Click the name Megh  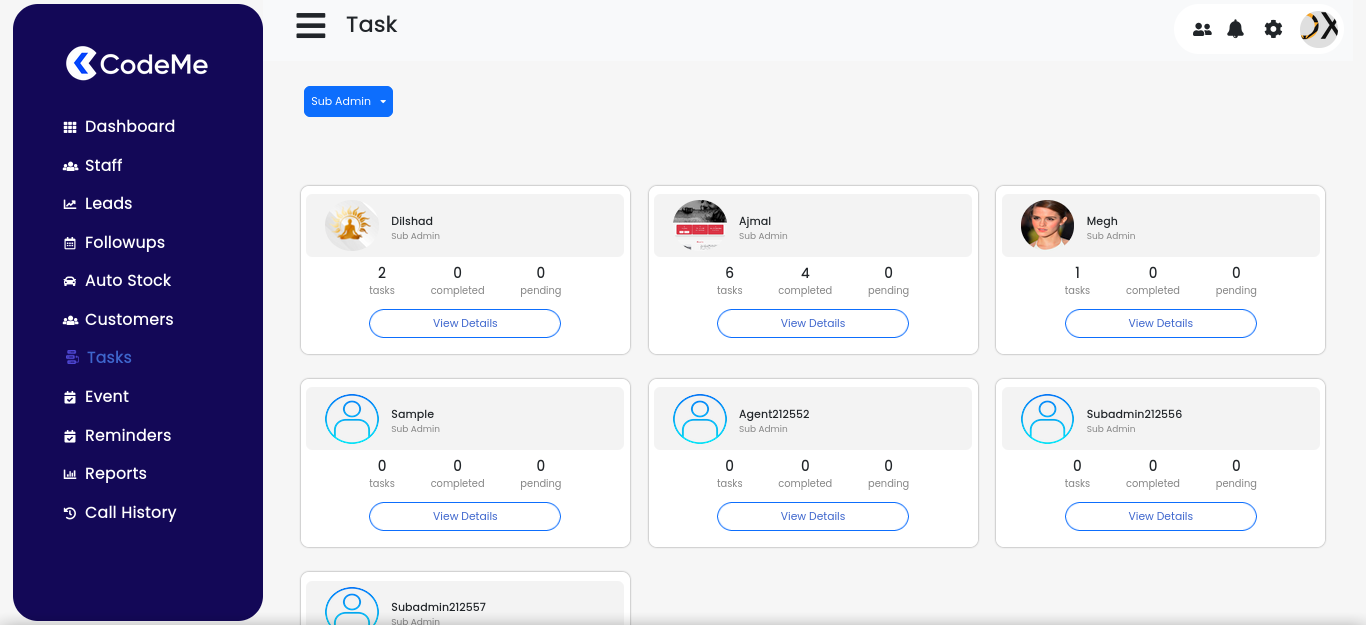[x=1102, y=221]
